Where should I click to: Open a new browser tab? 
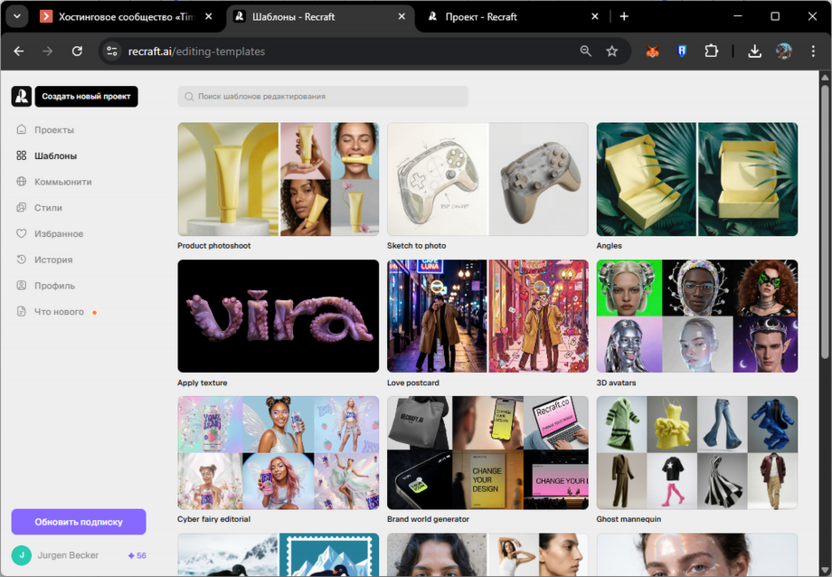click(624, 16)
